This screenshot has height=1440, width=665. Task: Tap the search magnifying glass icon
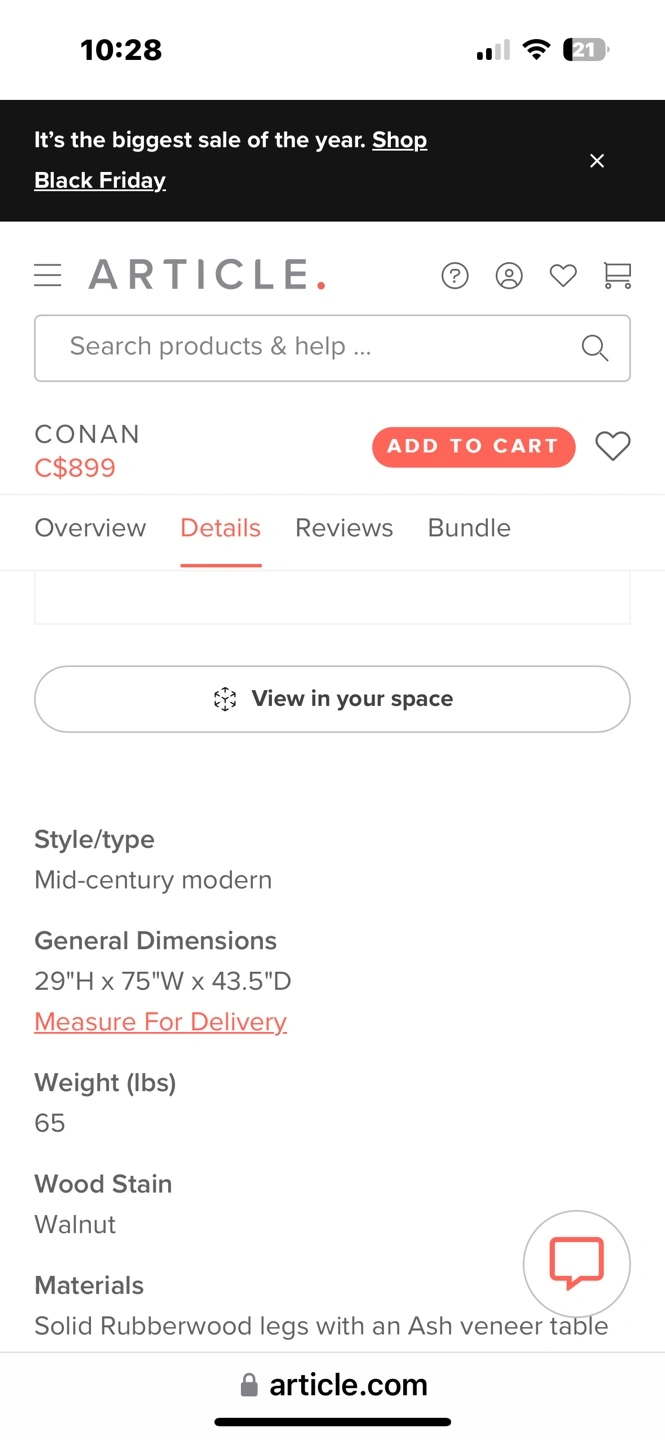(x=594, y=347)
